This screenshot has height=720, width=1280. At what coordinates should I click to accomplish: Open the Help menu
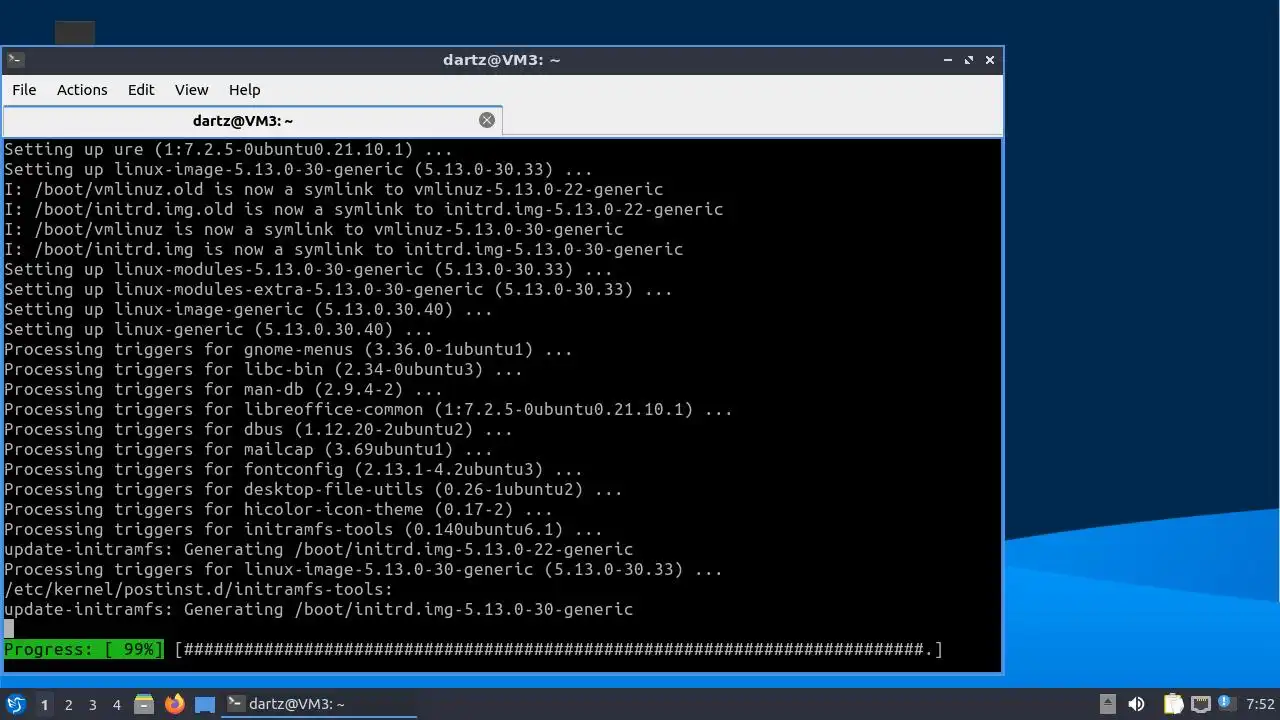[244, 90]
